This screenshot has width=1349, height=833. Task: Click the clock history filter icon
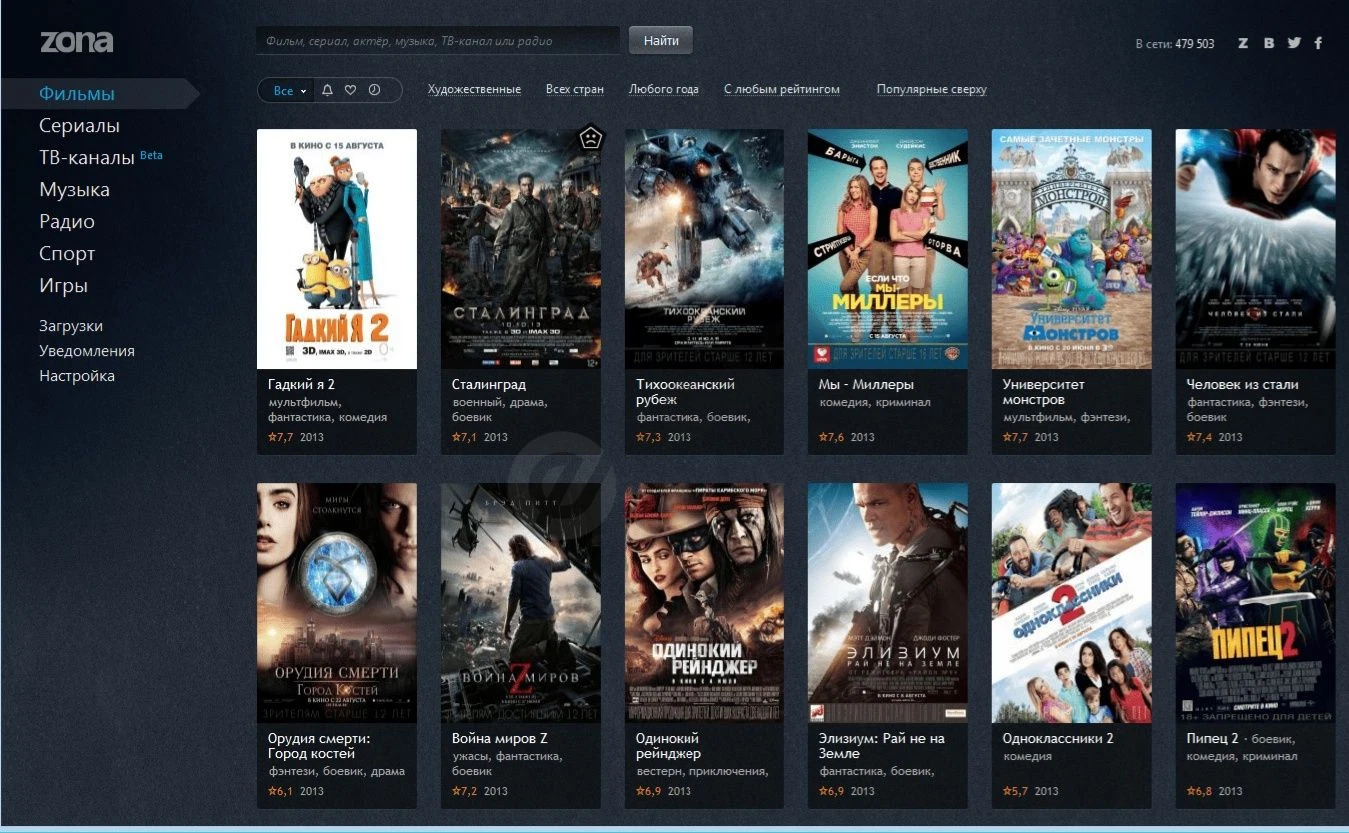click(375, 90)
